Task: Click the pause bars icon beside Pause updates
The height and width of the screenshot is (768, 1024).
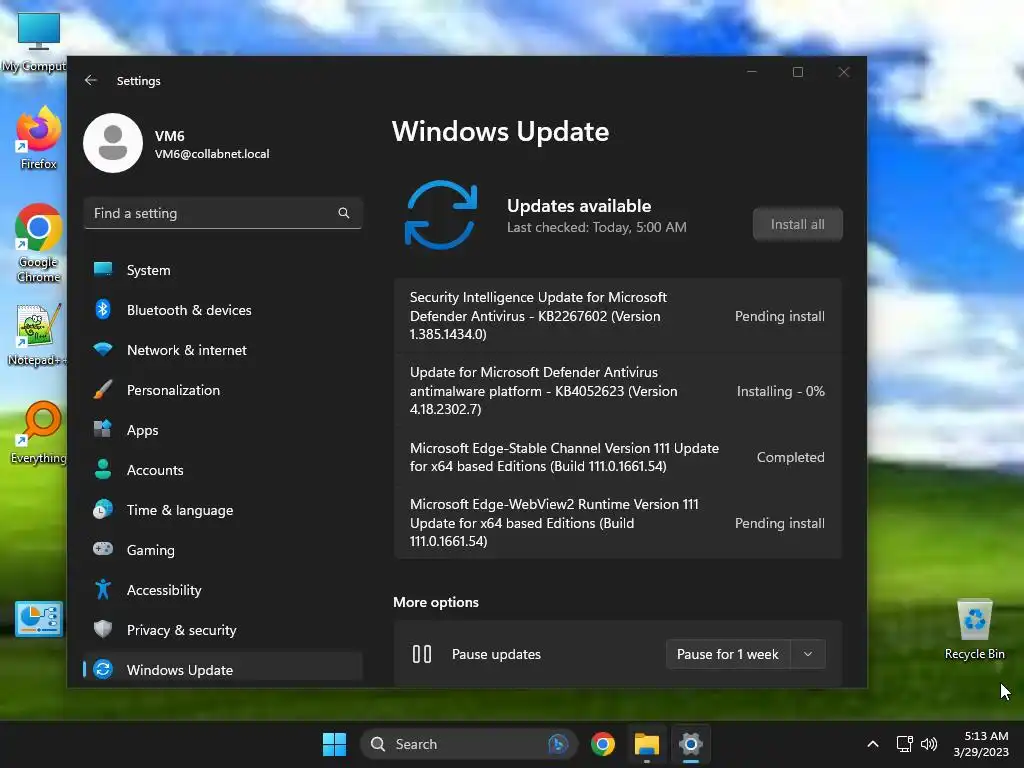Action: (x=422, y=654)
